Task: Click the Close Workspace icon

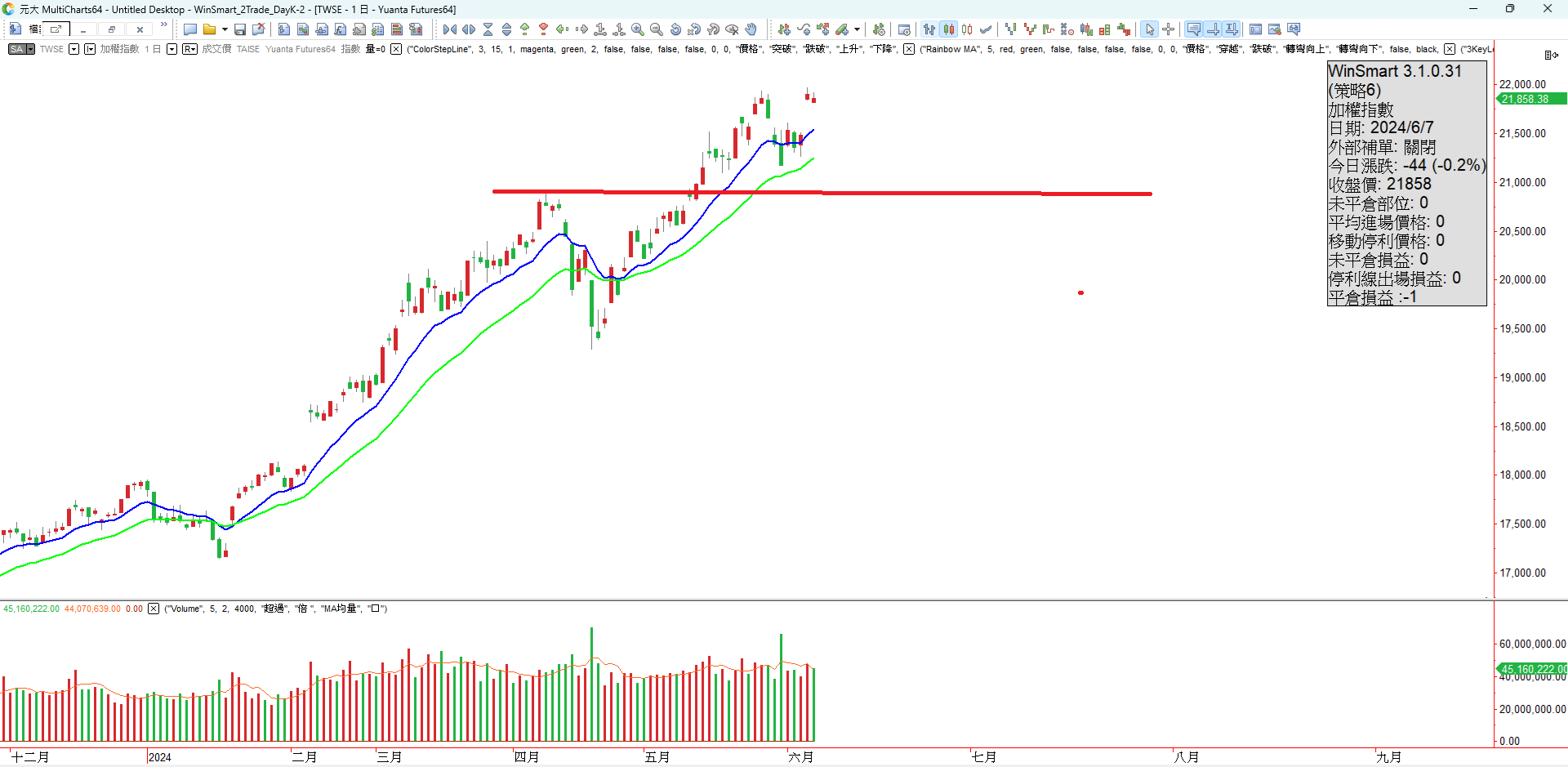Action: 259,29
